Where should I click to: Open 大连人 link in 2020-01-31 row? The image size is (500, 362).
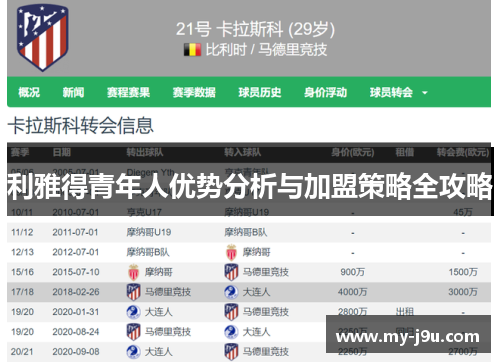pyautogui.click(x=159, y=312)
